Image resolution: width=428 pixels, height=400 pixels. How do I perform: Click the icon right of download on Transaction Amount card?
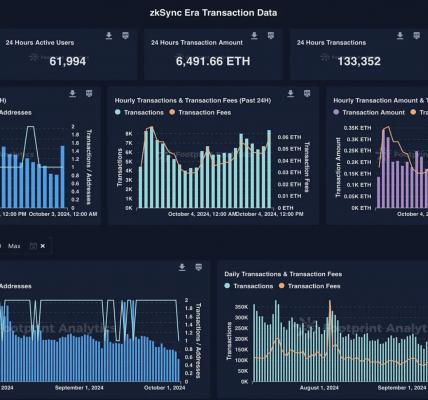pyautogui.click(x=271, y=36)
